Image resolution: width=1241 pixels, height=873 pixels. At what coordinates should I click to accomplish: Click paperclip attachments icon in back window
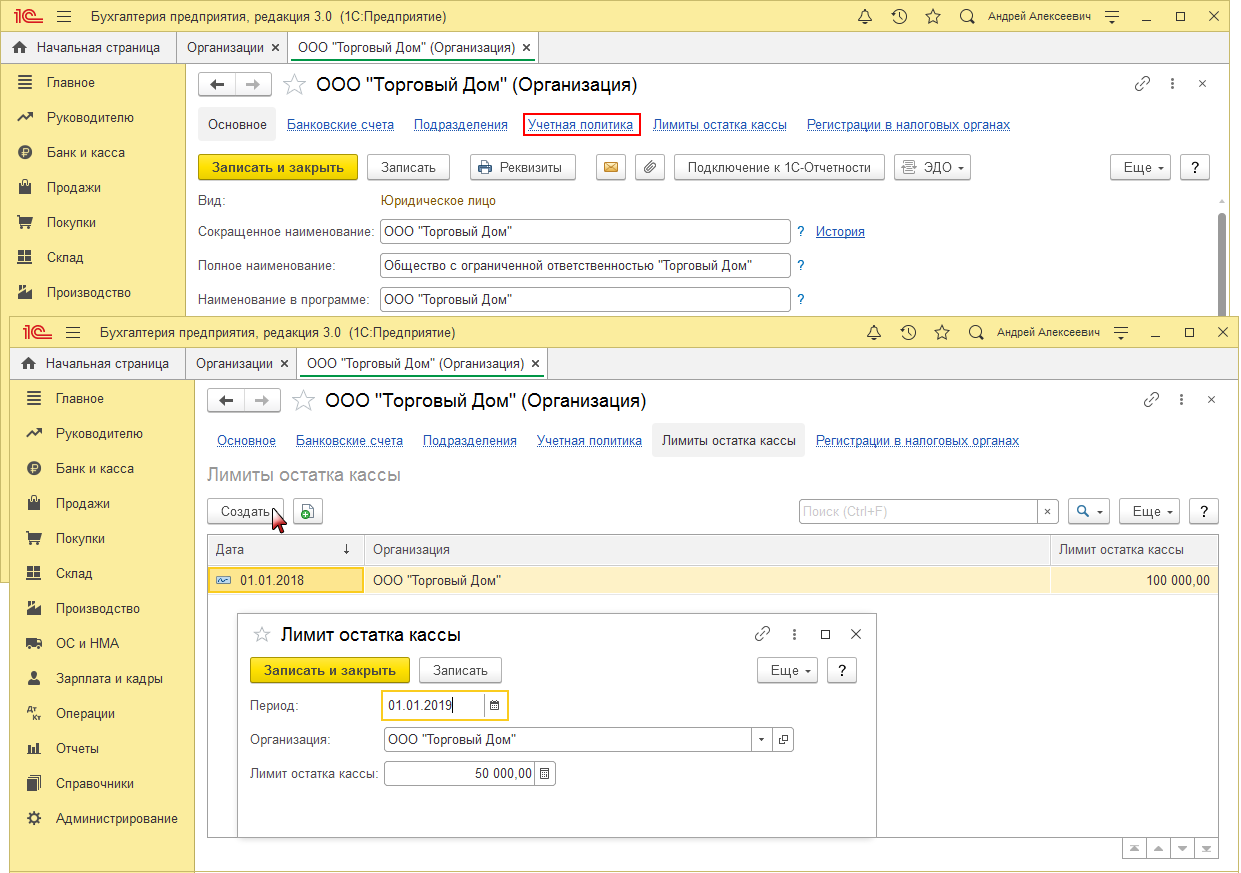tap(650, 167)
